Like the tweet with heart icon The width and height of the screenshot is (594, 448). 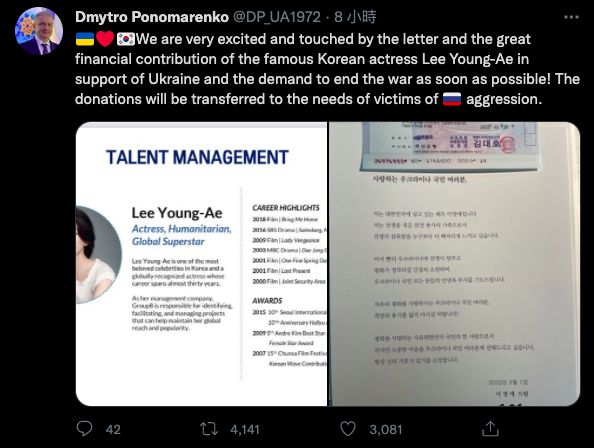[x=348, y=429]
